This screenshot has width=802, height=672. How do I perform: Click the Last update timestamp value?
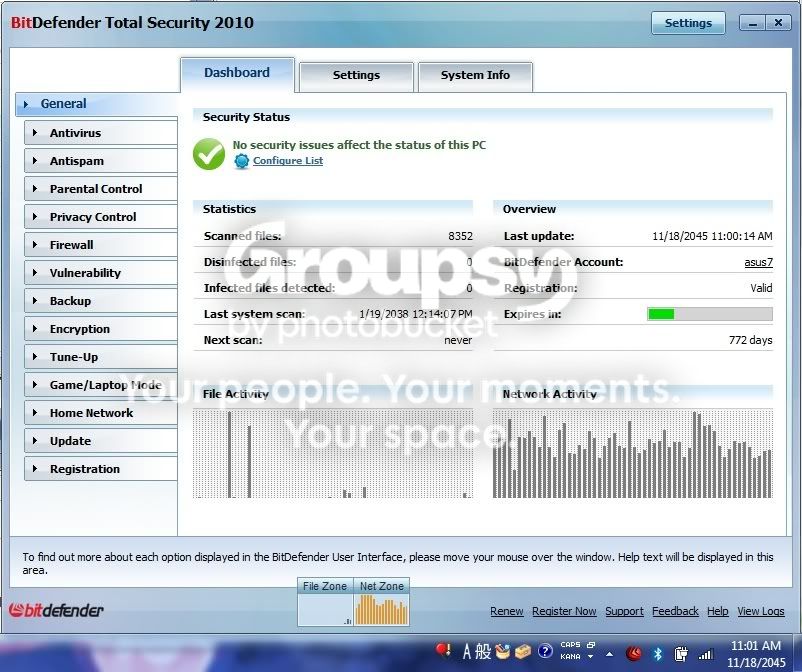712,236
